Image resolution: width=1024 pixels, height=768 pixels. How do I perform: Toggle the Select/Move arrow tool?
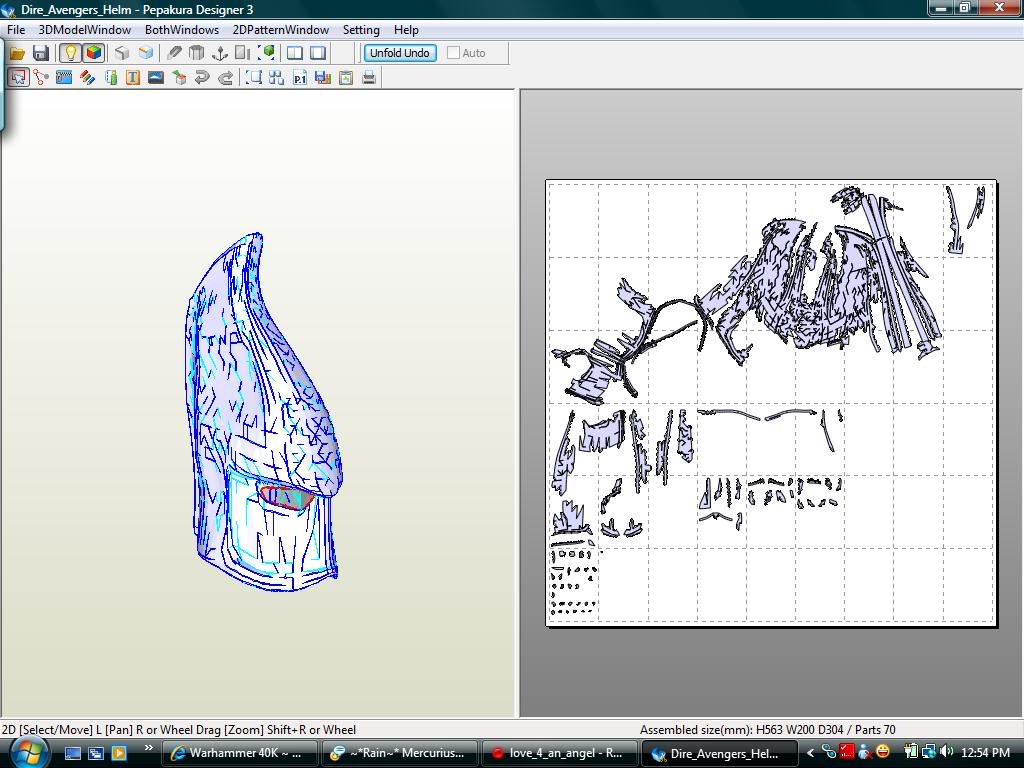(x=18, y=78)
